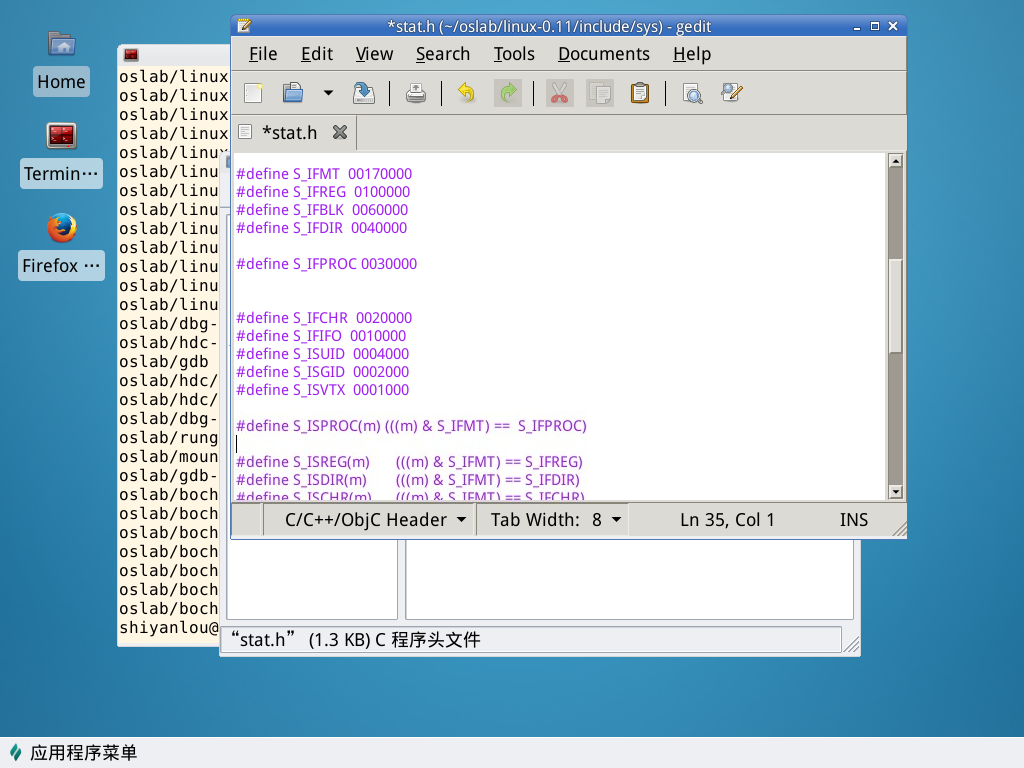Open the Find toolbar icon
The width and height of the screenshot is (1024, 768).
pyautogui.click(x=692, y=93)
